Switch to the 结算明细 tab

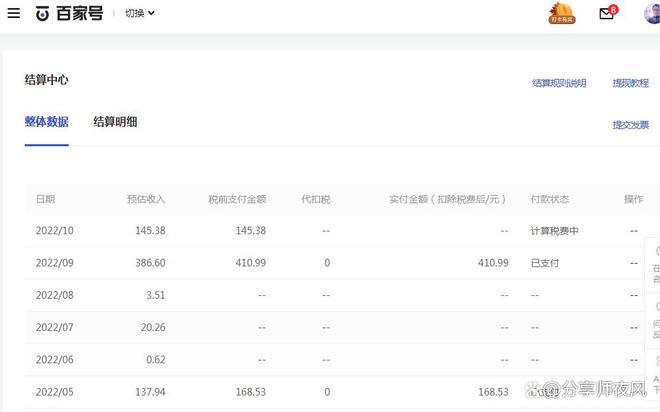[x=115, y=122]
